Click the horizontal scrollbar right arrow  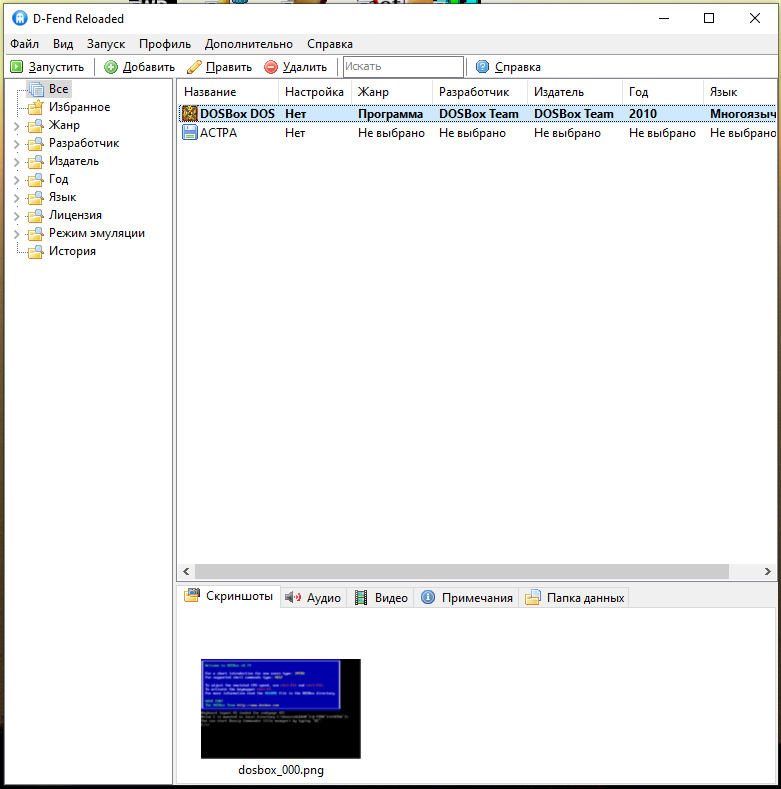point(767,571)
